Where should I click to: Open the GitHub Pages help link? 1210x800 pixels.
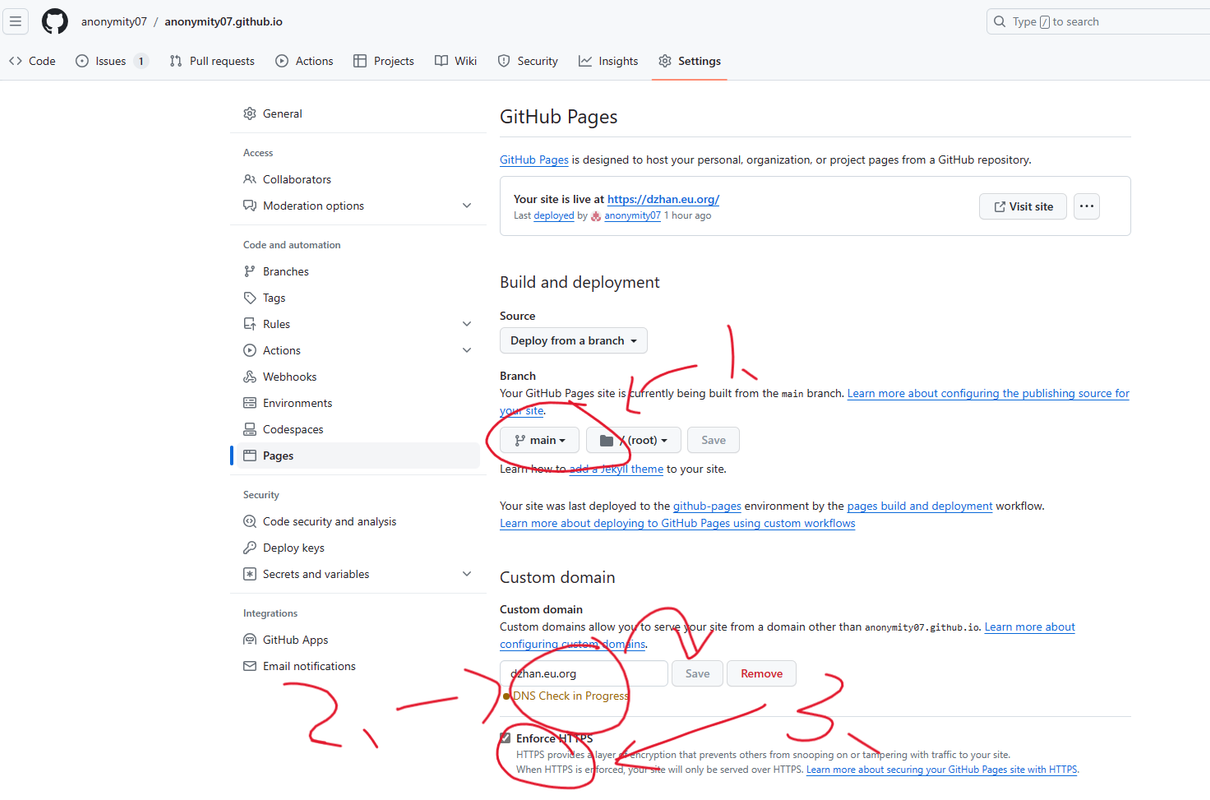pos(534,160)
